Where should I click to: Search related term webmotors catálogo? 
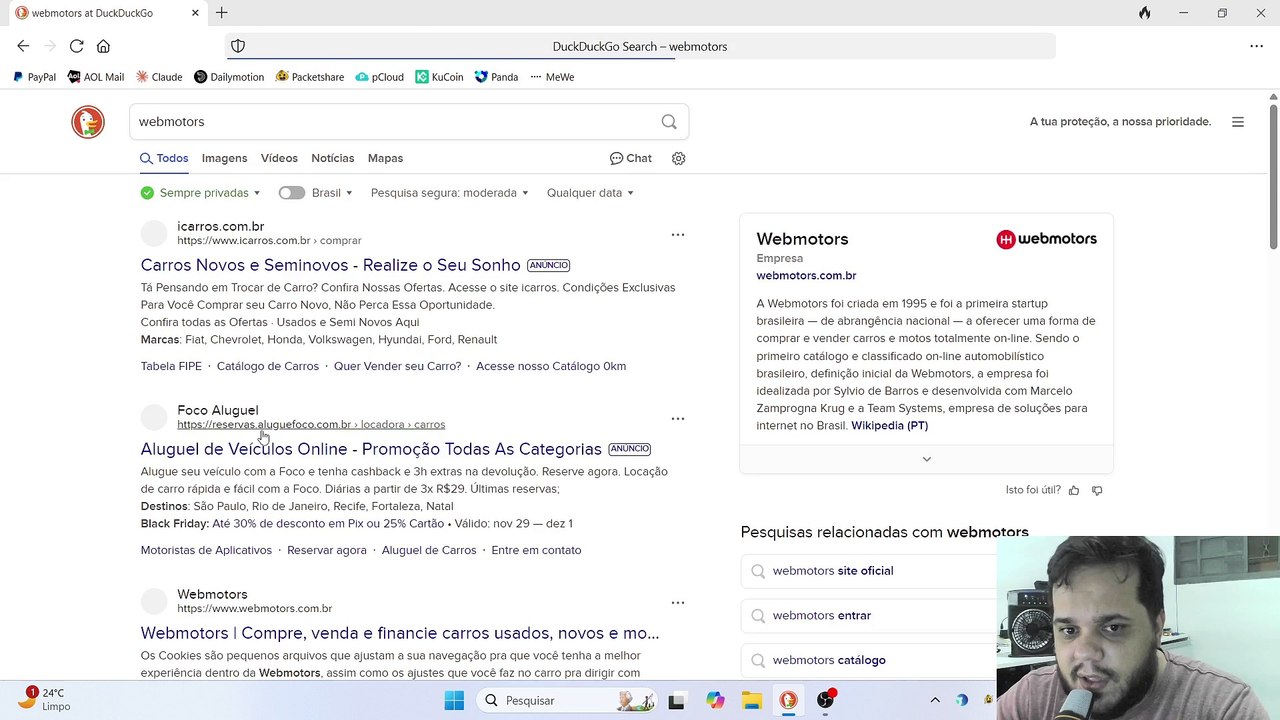click(829, 660)
